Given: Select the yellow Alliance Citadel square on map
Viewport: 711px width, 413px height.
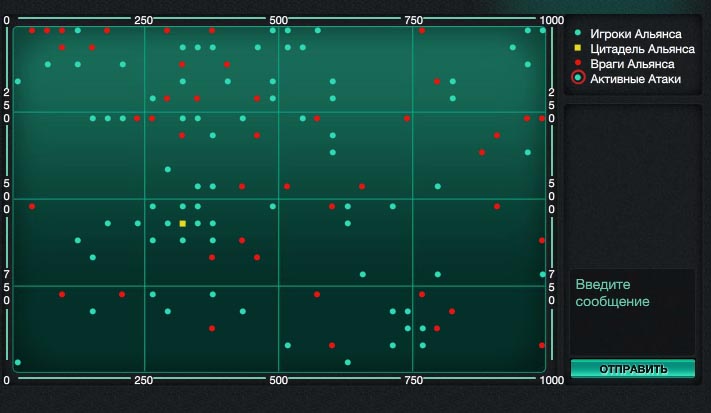Looking at the screenshot, I should click(x=183, y=224).
